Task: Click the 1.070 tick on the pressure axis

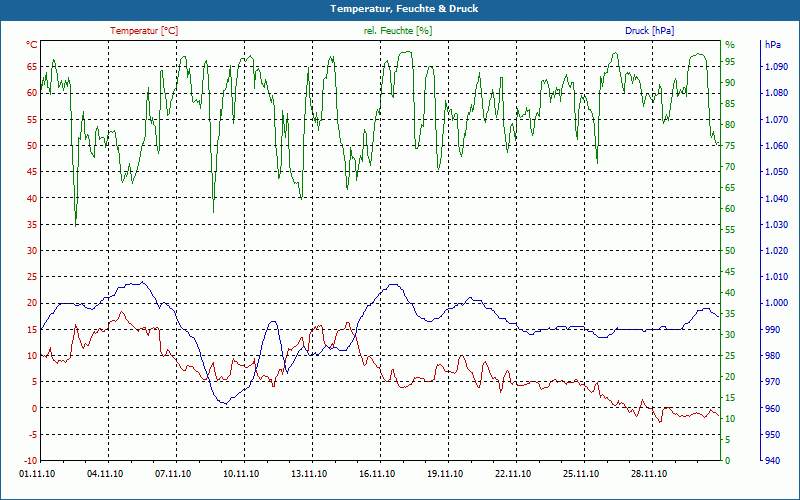Action: pos(776,119)
